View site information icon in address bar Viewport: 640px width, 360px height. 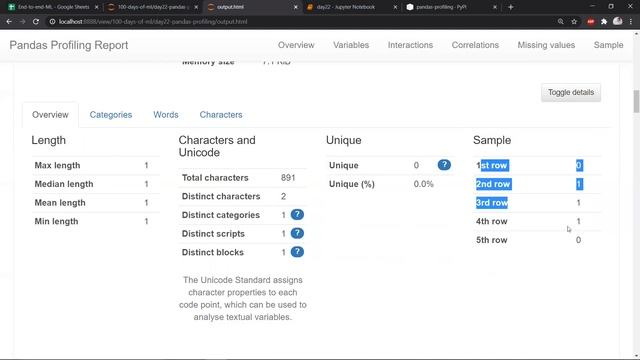tap(52, 22)
